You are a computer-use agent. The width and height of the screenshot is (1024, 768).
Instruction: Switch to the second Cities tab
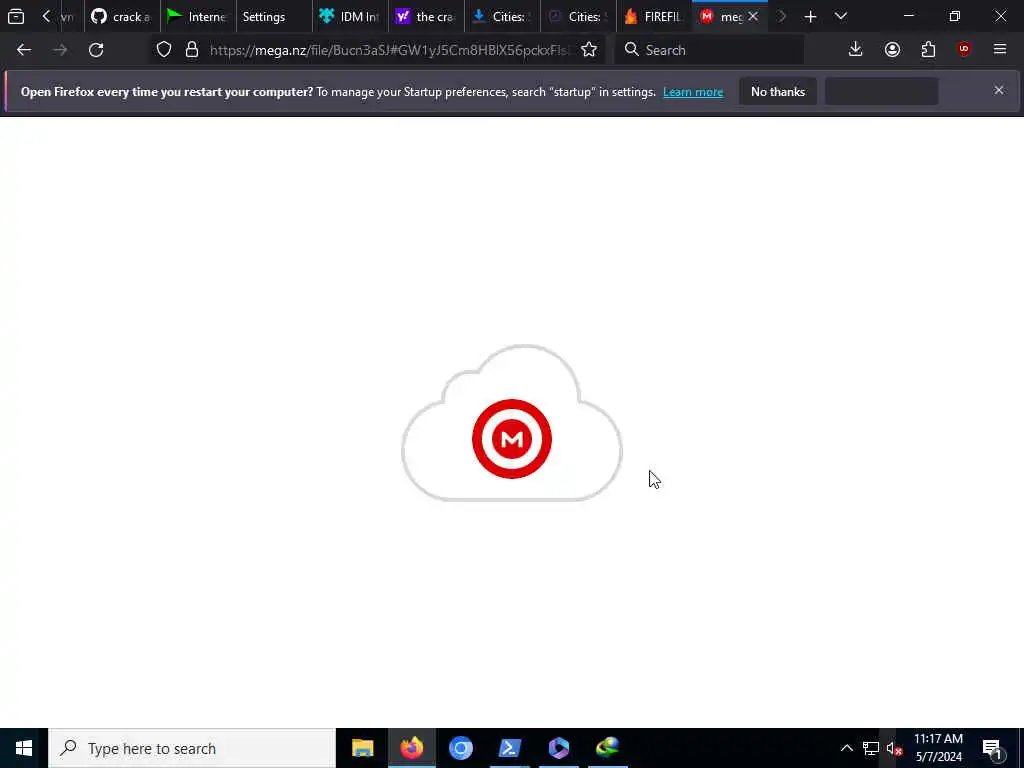(577, 16)
